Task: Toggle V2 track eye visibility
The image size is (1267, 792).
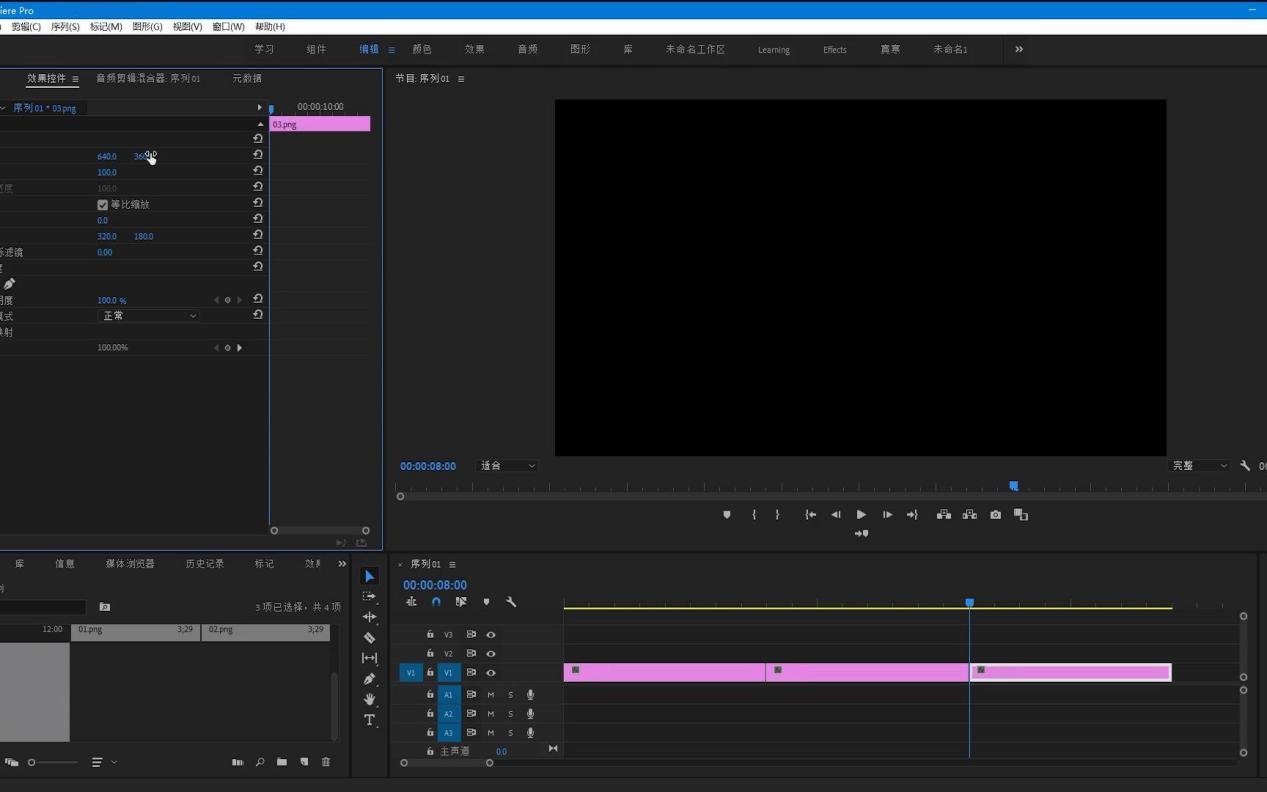Action: pyautogui.click(x=491, y=654)
